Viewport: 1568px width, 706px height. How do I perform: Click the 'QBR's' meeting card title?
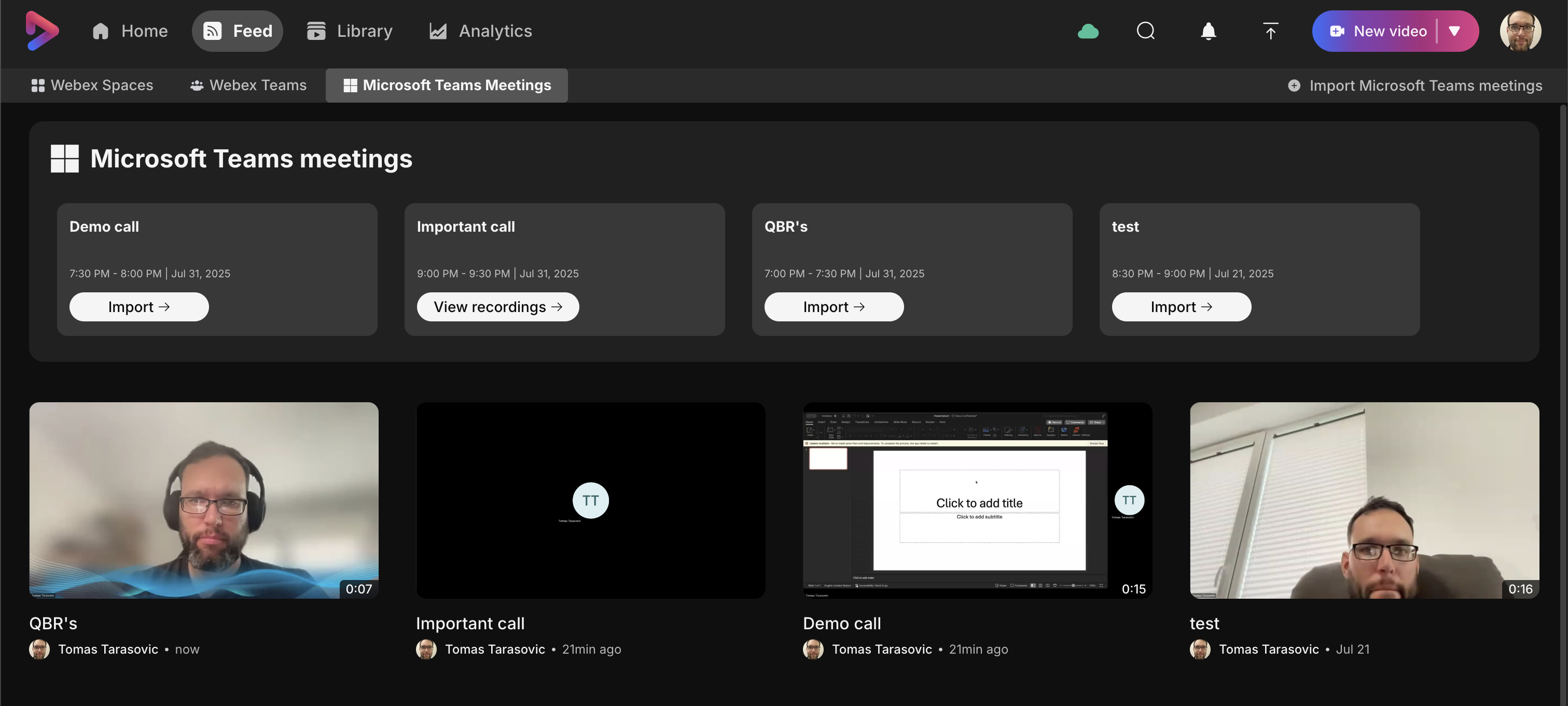coord(786,227)
